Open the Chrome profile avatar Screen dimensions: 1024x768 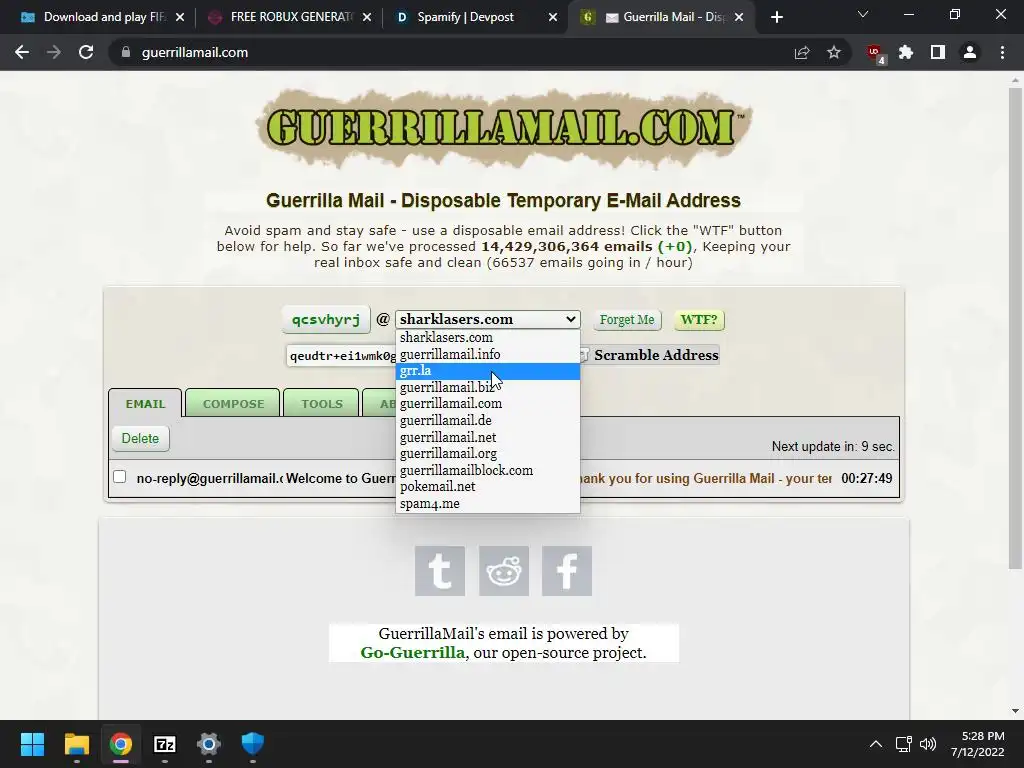970,52
